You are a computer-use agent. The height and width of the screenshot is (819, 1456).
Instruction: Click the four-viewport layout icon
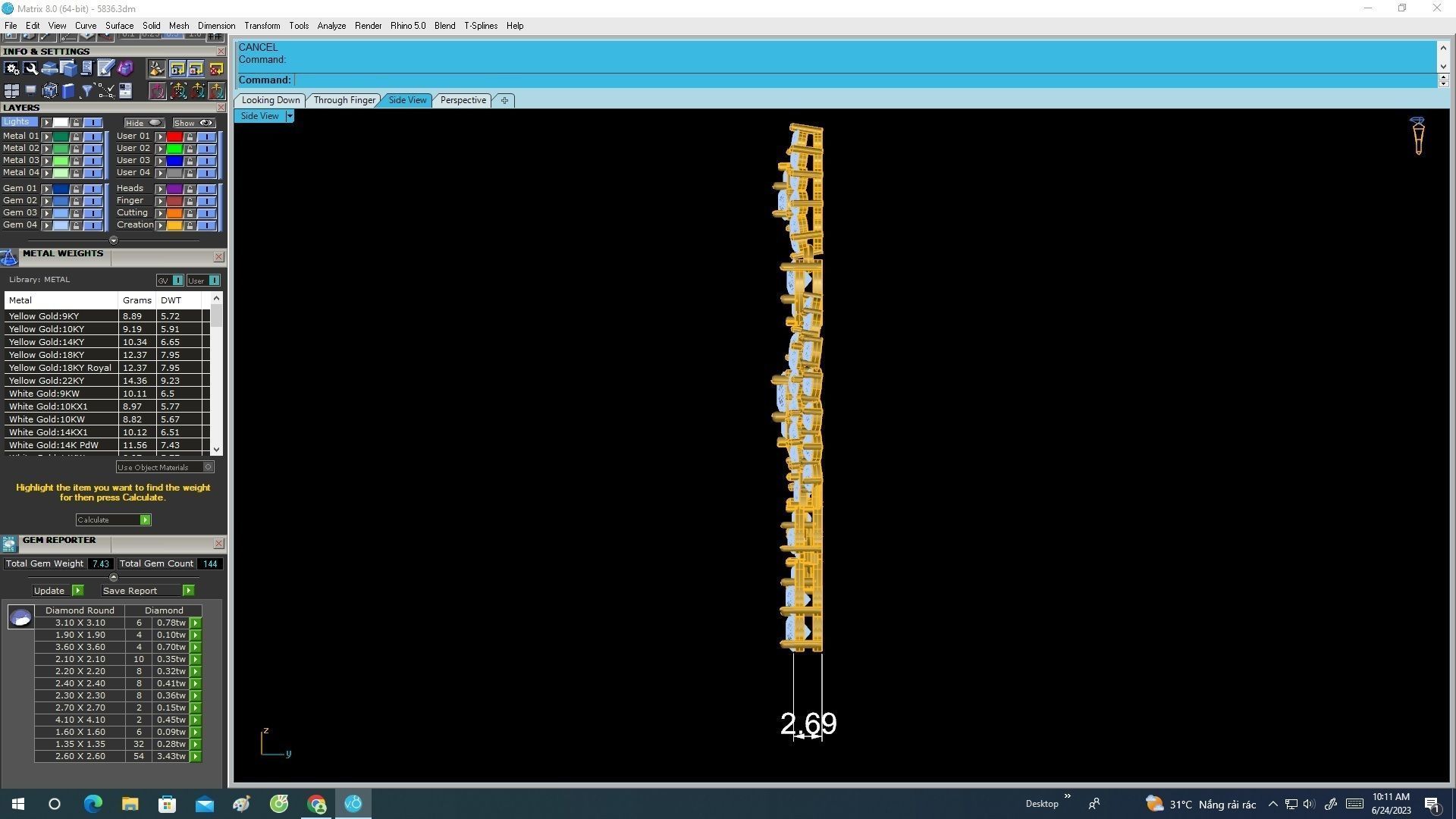pos(11,91)
